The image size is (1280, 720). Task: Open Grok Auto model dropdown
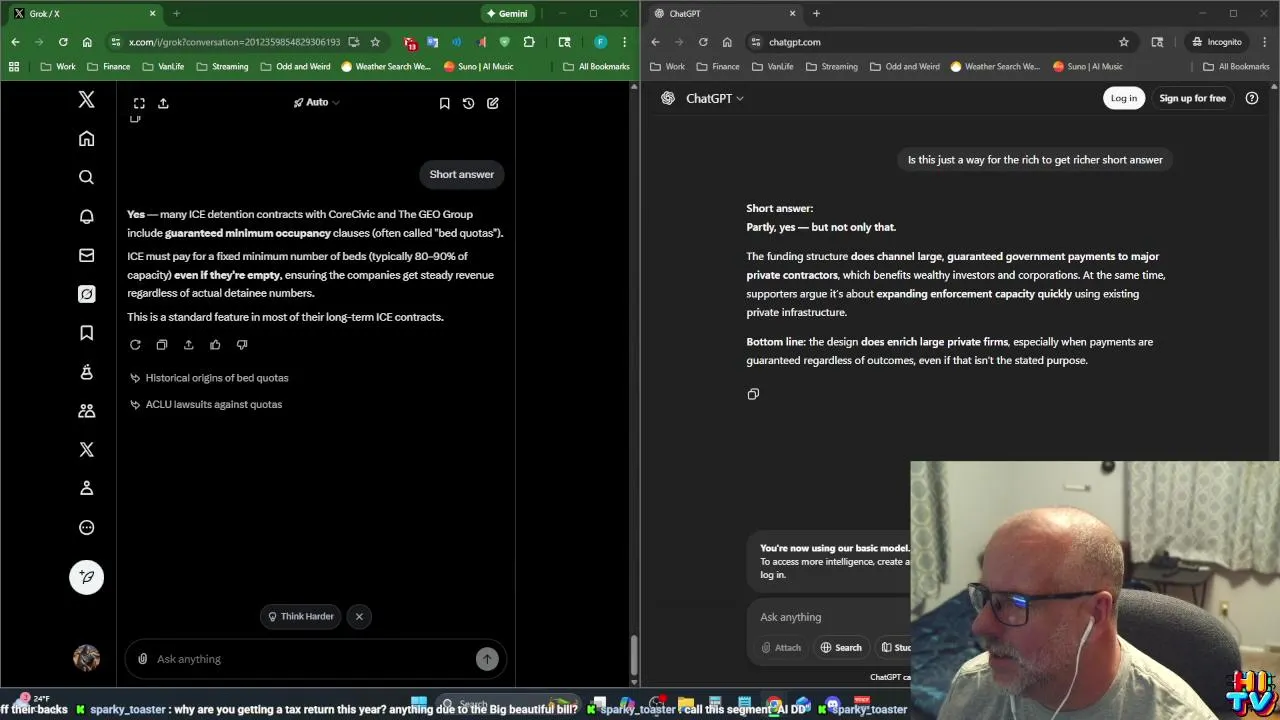click(316, 102)
